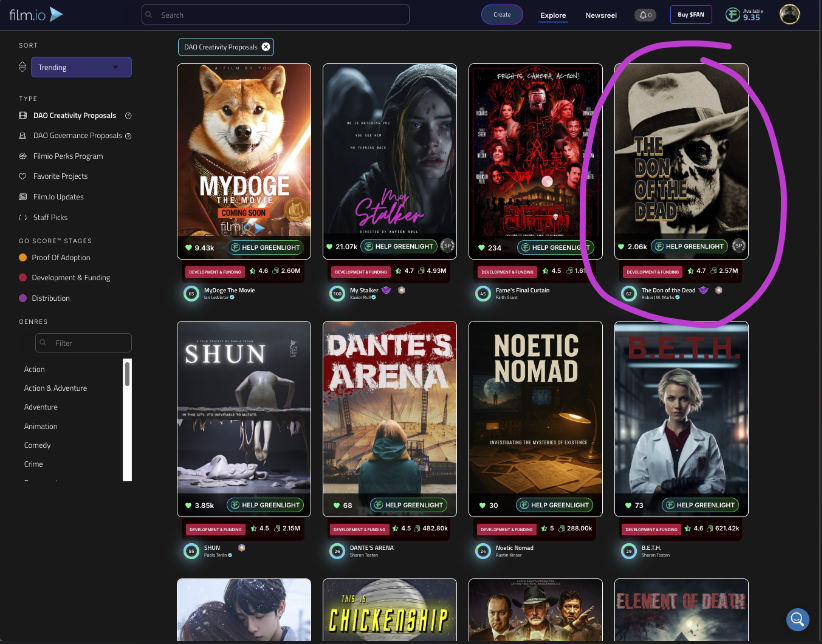Viewport: 822px width, 644px height.
Task: Click the Buy $FAN button
Action: pos(690,15)
